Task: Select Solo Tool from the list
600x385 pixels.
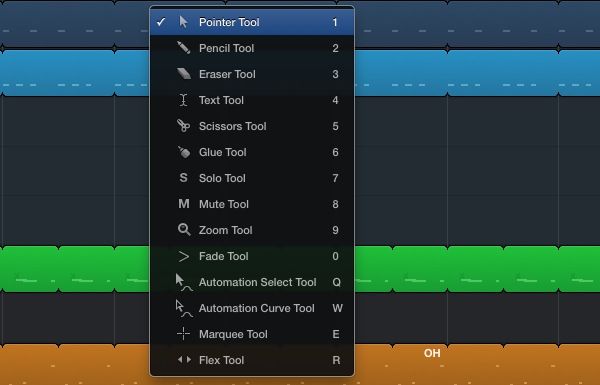Action: (252, 178)
